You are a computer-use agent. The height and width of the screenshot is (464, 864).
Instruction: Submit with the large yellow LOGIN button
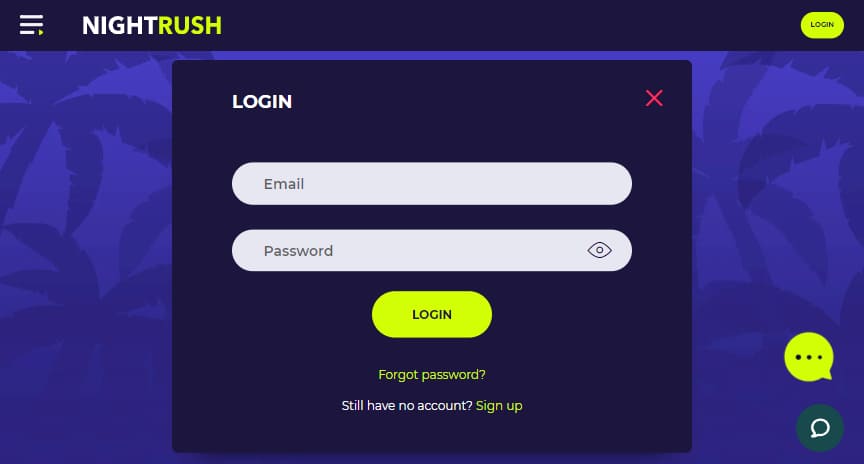[x=432, y=314]
